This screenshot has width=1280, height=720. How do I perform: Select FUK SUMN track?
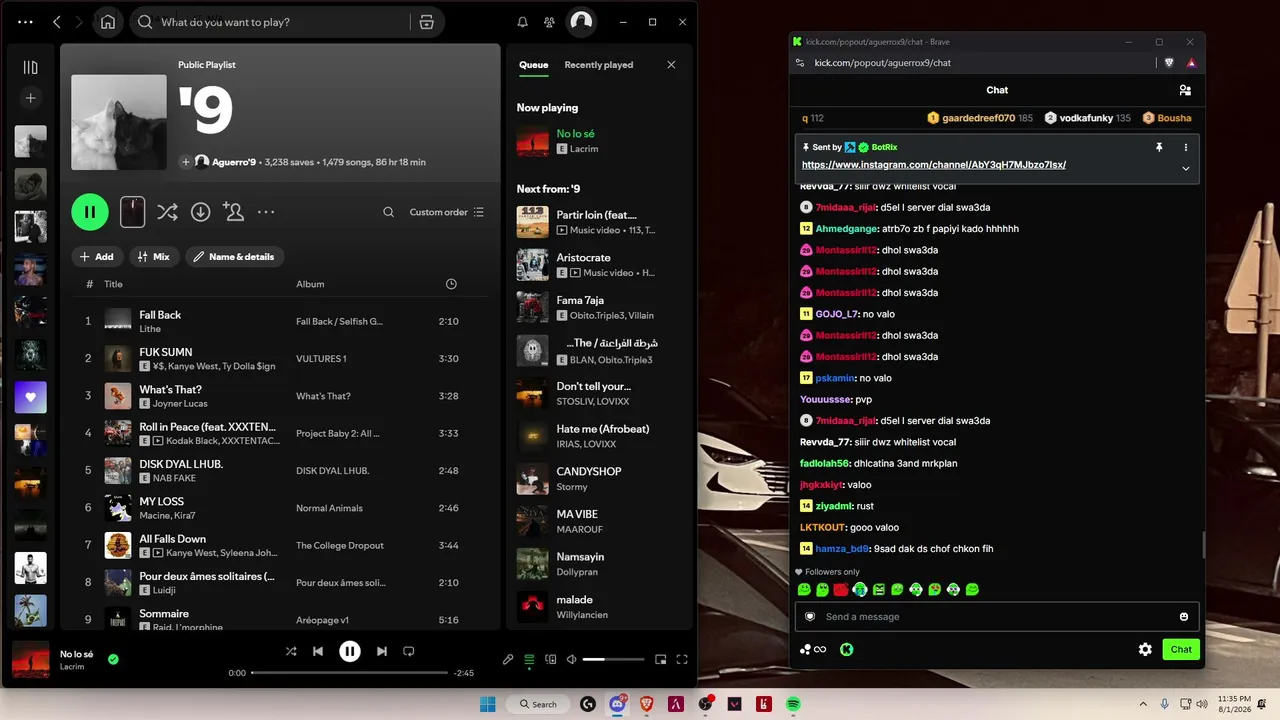pyautogui.click(x=165, y=352)
